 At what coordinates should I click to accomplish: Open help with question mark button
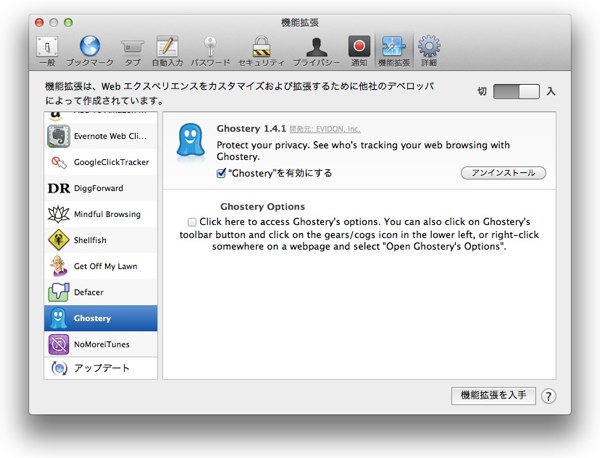click(548, 396)
